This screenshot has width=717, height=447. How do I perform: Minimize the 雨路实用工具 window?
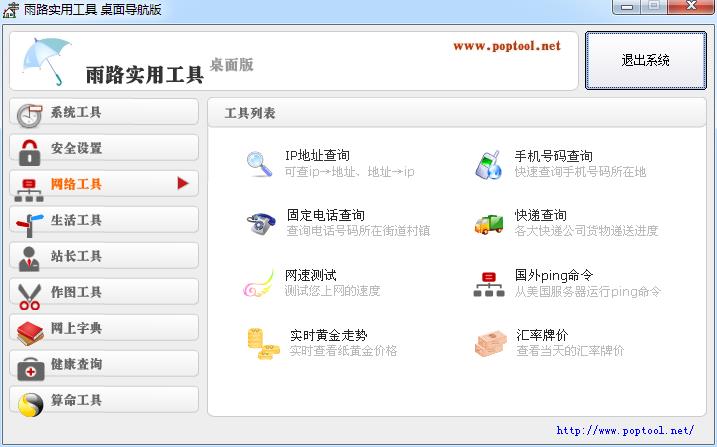click(x=627, y=7)
